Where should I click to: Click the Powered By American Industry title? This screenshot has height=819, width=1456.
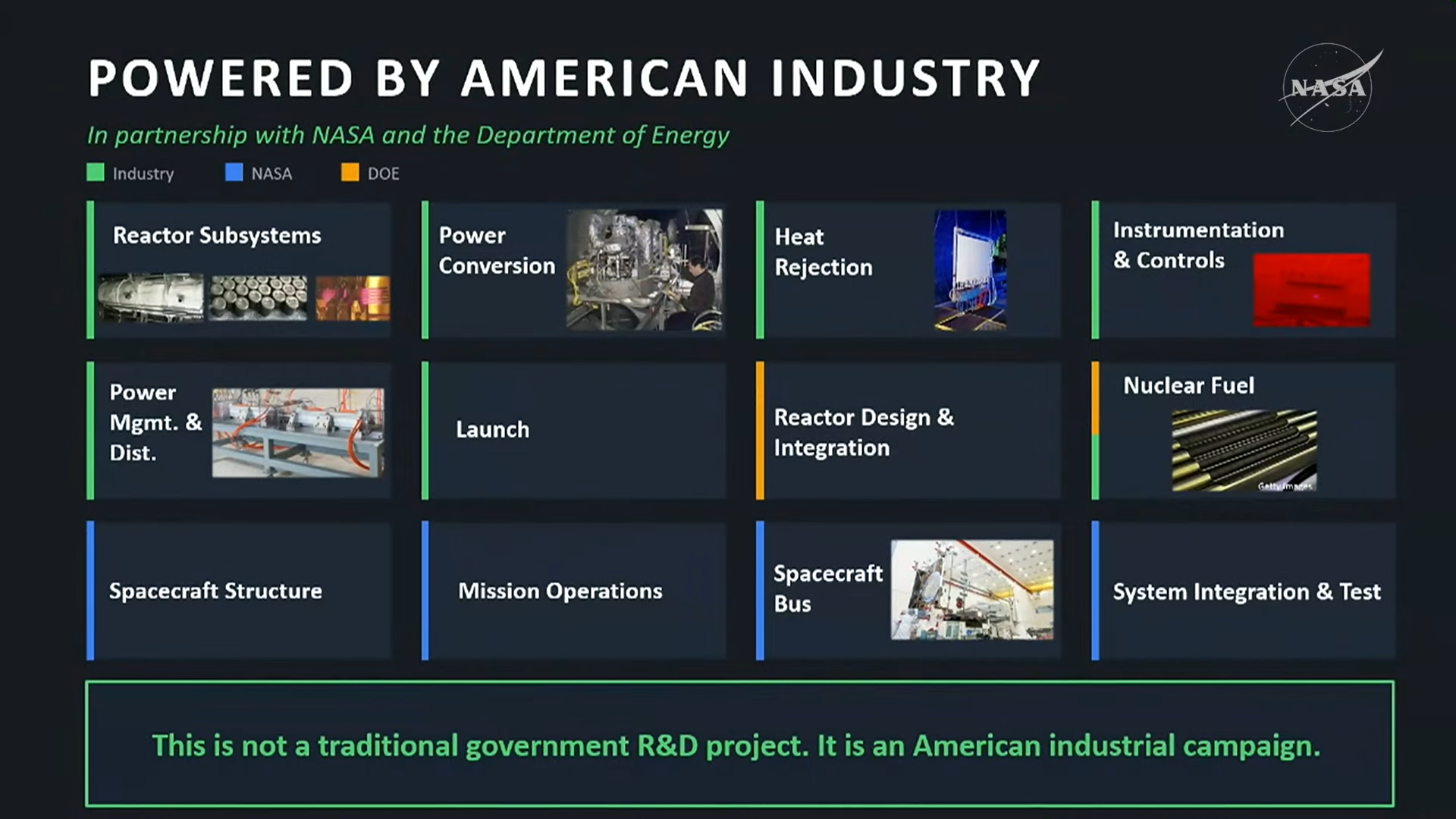click(x=563, y=78)
